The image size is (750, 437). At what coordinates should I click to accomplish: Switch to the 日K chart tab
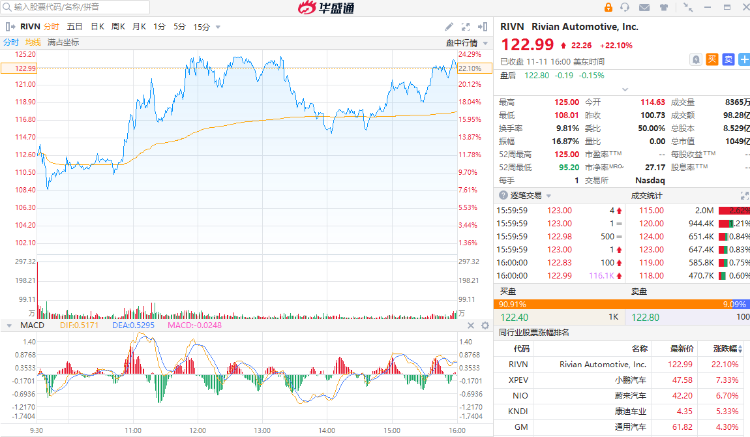pyautogui.click(x=98, y=27)
